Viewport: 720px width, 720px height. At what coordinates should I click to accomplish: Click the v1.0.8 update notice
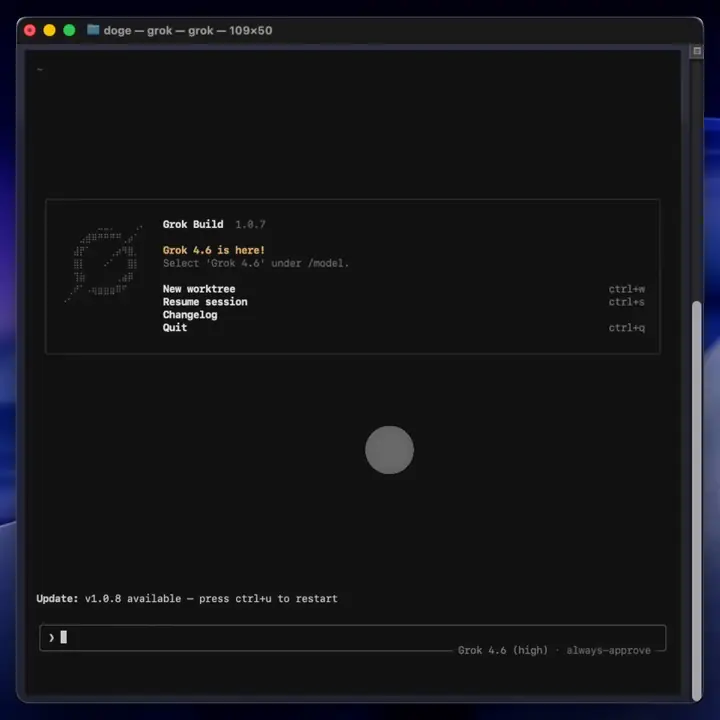[187, 598]
